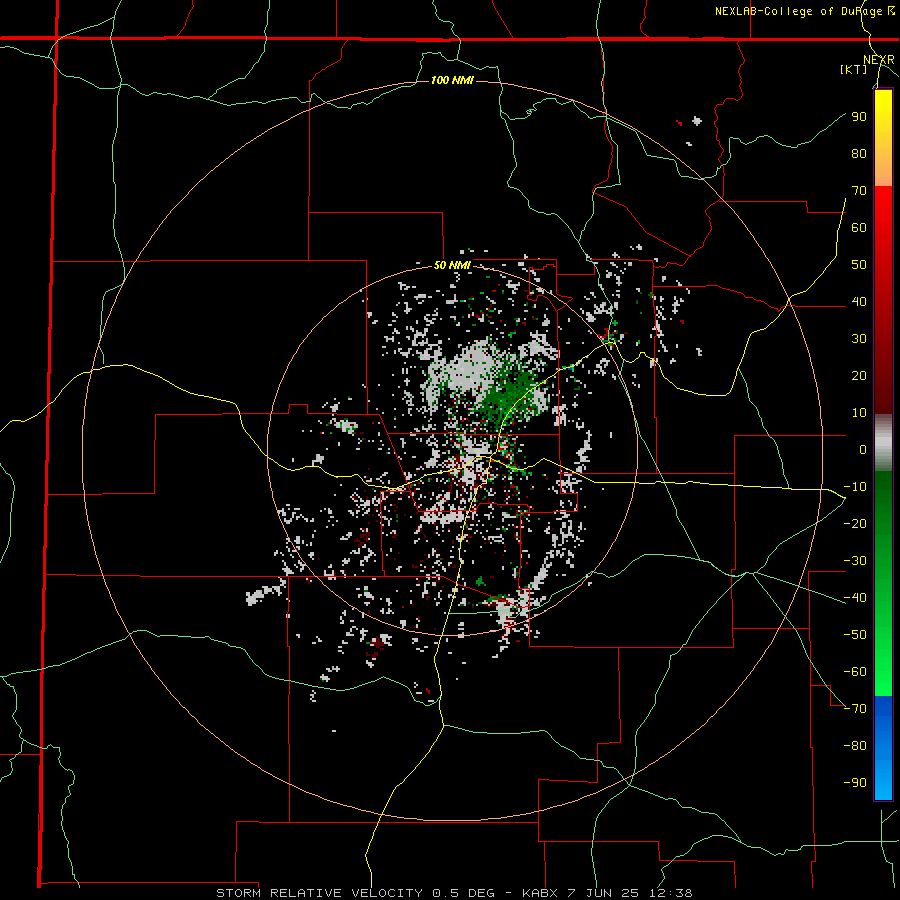
Task: Click the NEXR label at top right
Action: [879, 60]
